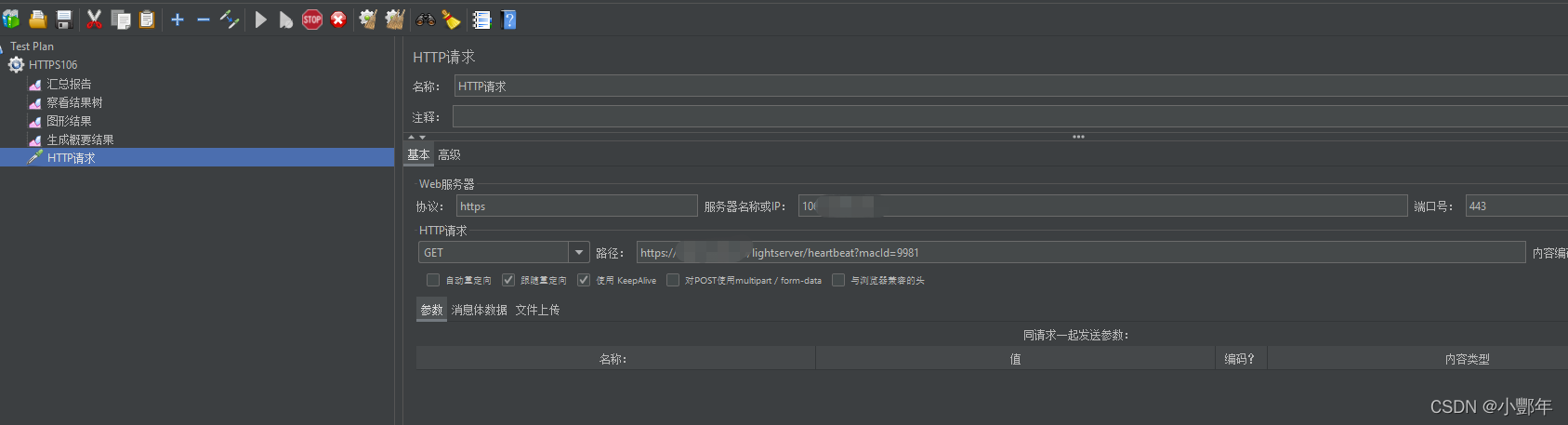The image size is (1568, 425).
Task: Select the 汇总报告 listener
Action: pos(69,84)
